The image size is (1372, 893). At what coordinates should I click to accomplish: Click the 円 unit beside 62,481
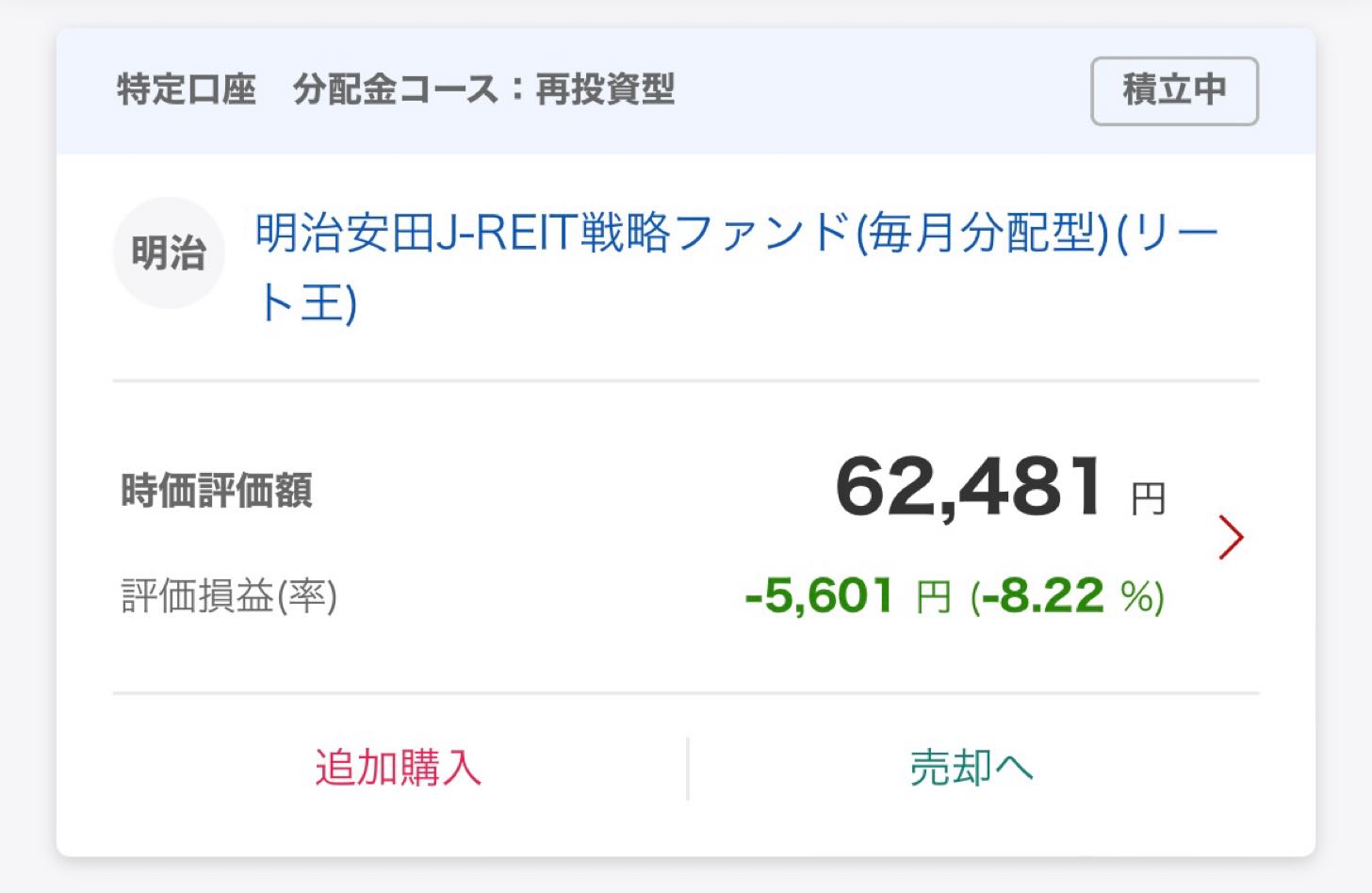(x=1148, y=498)
